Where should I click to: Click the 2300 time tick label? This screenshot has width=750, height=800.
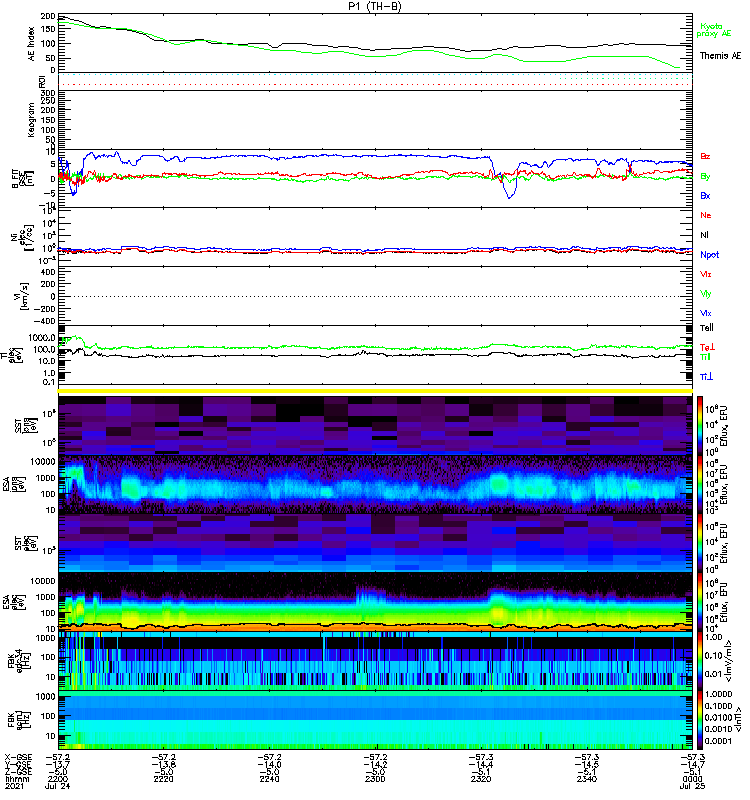point(375,779)
